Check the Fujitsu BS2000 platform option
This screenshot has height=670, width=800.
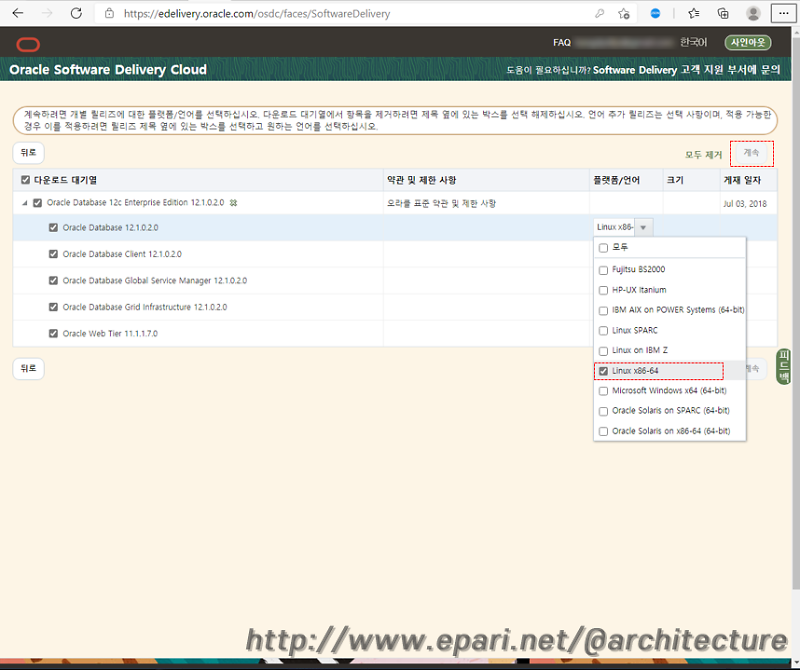[x=603, y=270]
